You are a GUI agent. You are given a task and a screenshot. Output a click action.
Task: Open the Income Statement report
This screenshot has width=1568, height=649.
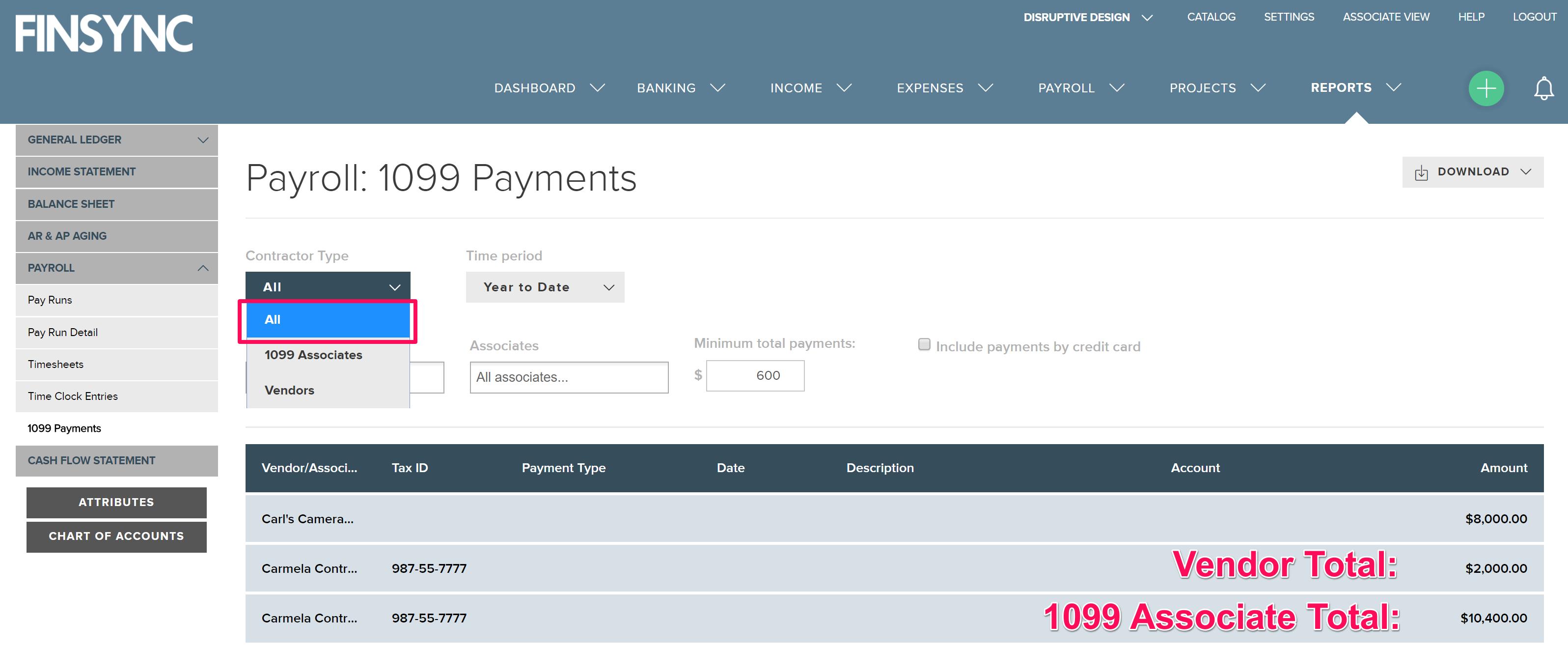116,172
